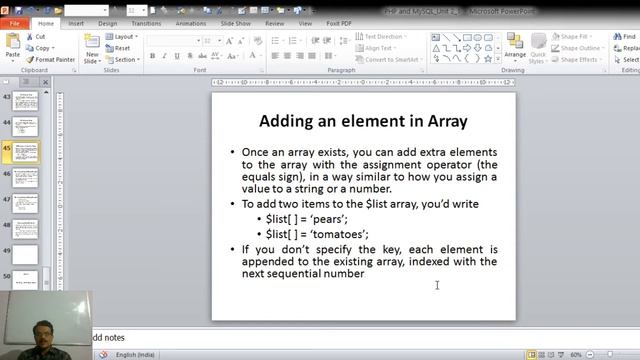
Task: Click Select in Editing group
Action: 627,60
